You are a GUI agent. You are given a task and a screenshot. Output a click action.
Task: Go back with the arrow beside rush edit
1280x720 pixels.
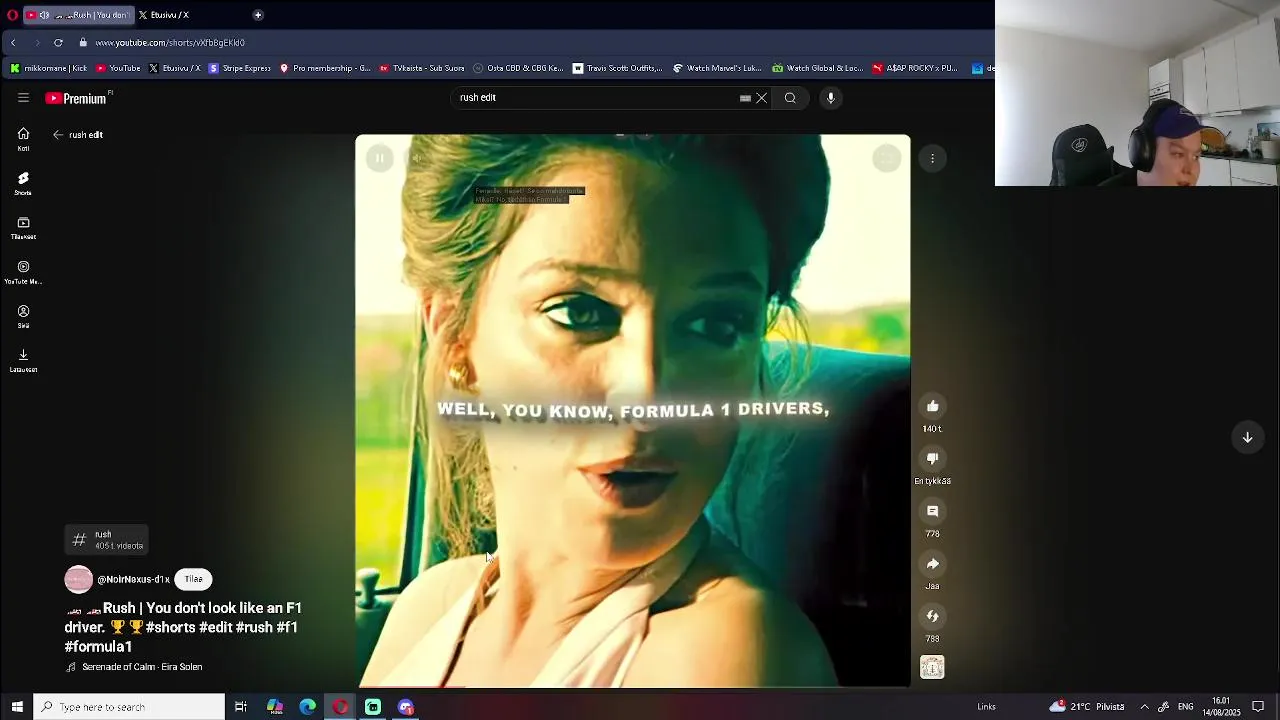click(x=58, y=135)
